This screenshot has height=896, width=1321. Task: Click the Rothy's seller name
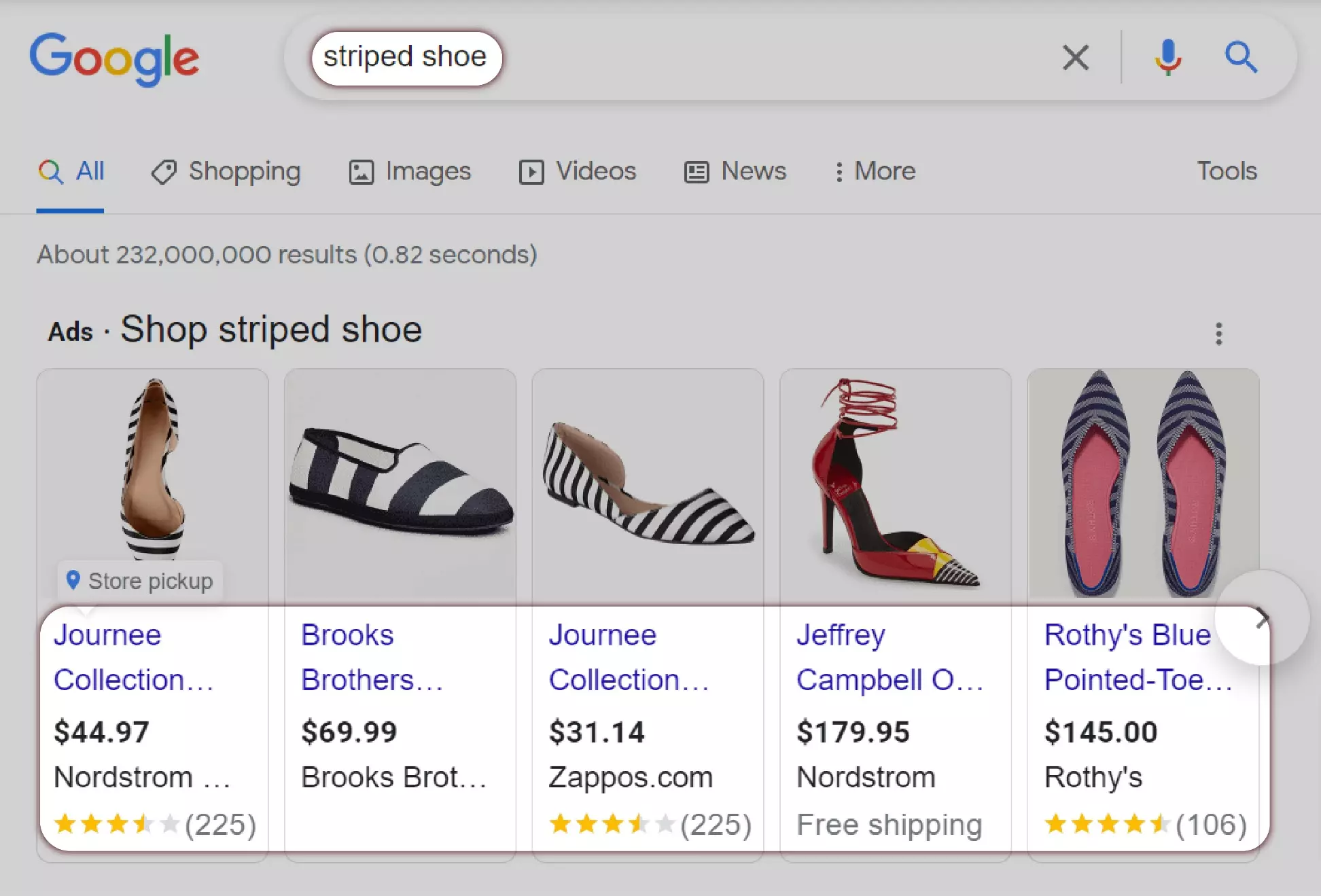click(x=1093, y=777)
